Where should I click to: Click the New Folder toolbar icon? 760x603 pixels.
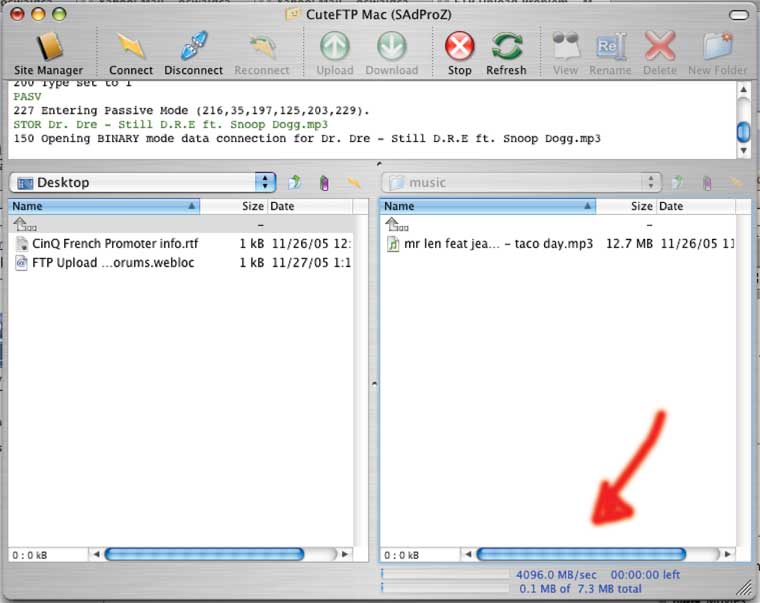point(717,53)
